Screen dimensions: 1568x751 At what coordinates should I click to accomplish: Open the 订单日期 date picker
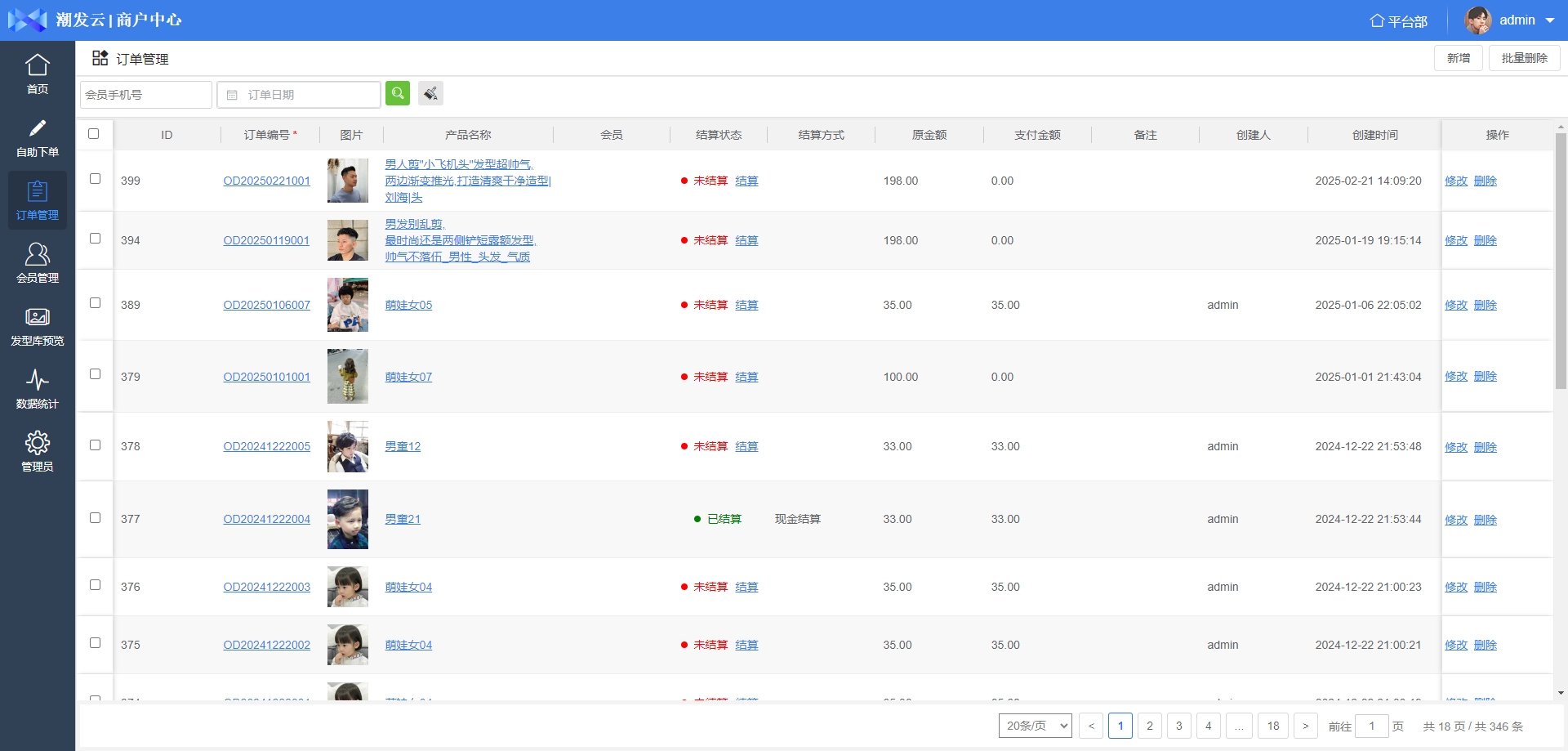pos(299,95)
